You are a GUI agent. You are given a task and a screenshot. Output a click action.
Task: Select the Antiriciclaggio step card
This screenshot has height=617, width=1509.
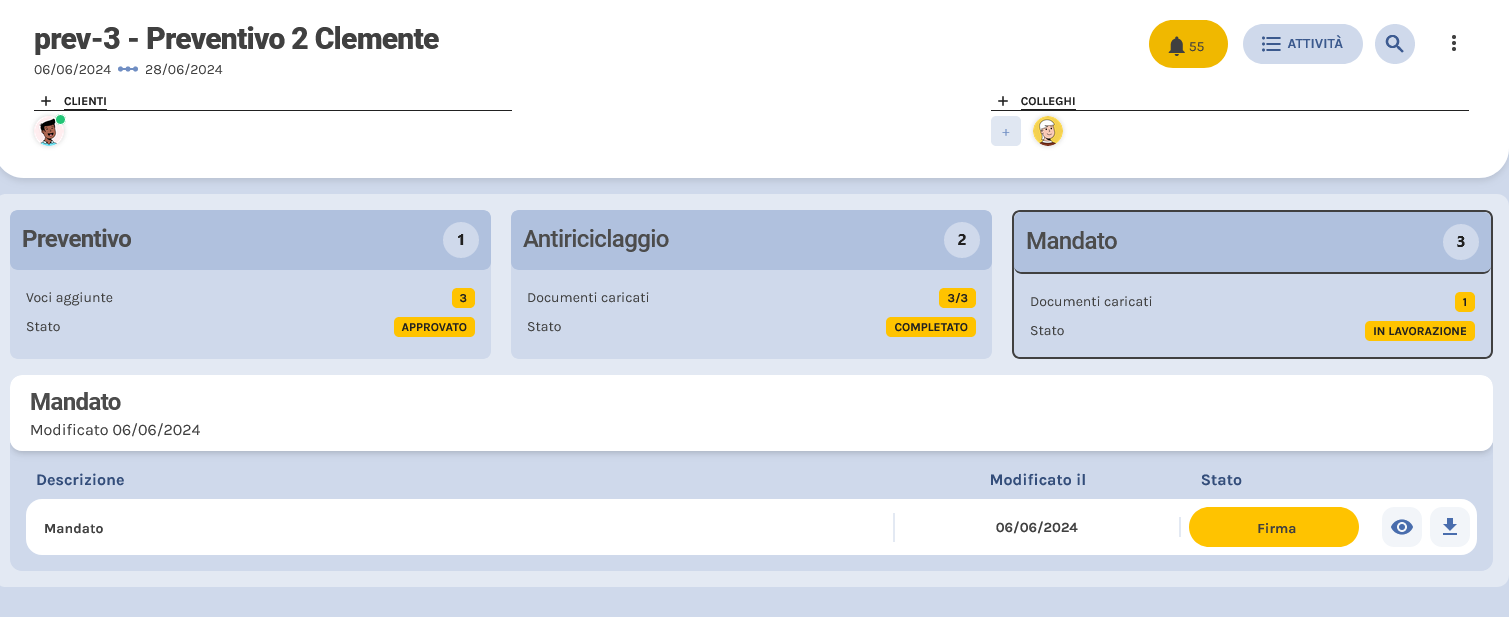[x=750, y=240]
